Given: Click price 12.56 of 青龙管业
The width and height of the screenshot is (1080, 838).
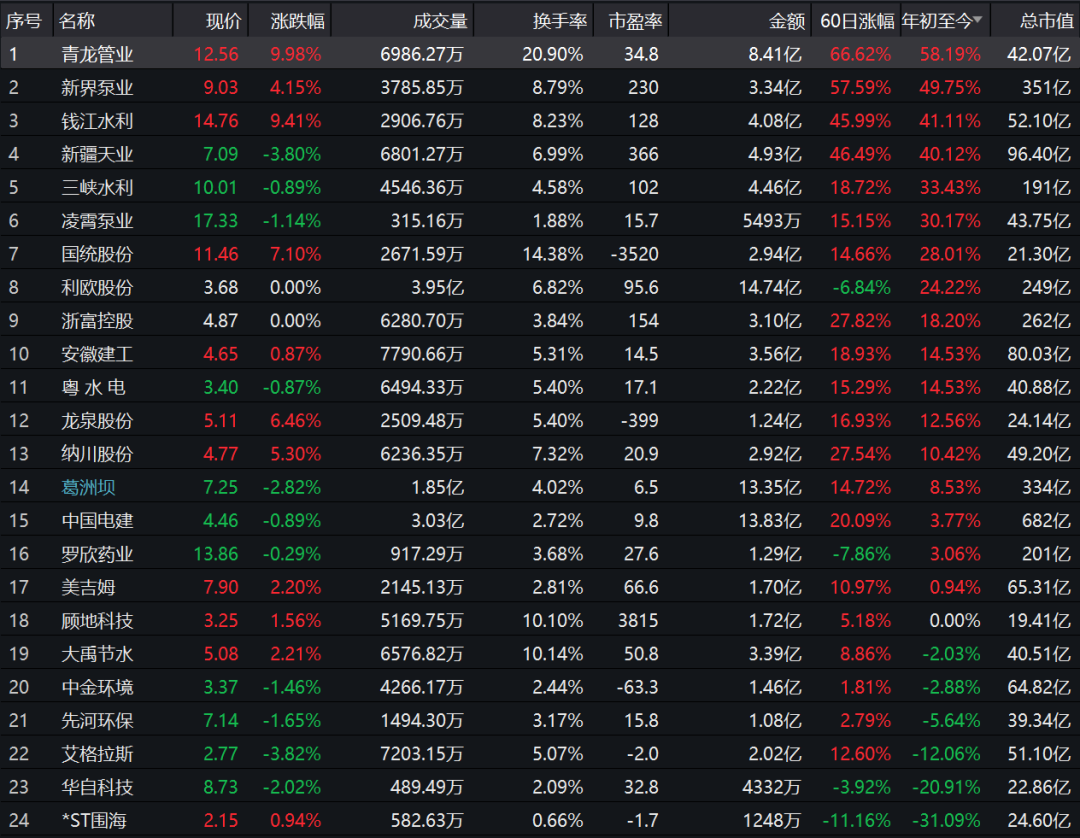Looking at the screenshot, I should [216, 54].
